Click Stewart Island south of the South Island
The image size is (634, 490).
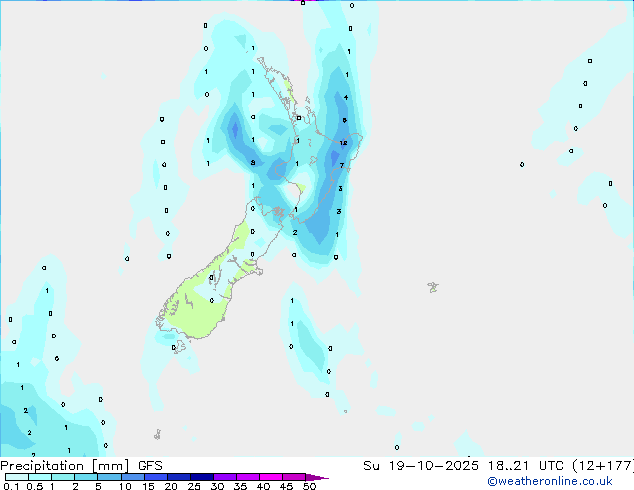179,347
